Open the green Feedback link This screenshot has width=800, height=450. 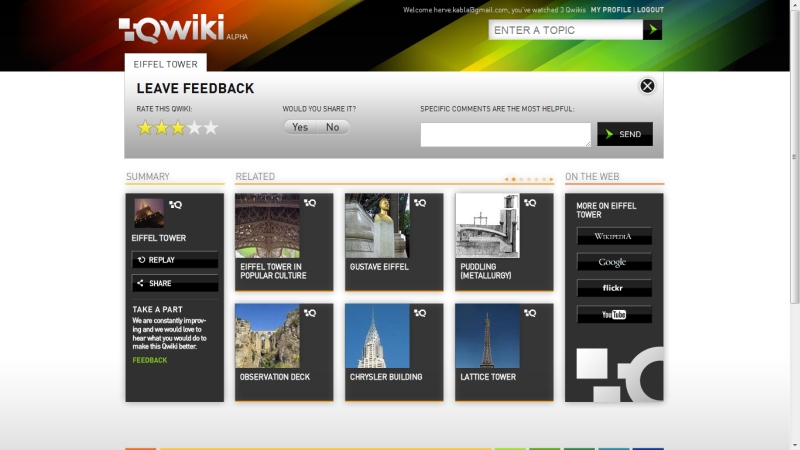[150, 360]
